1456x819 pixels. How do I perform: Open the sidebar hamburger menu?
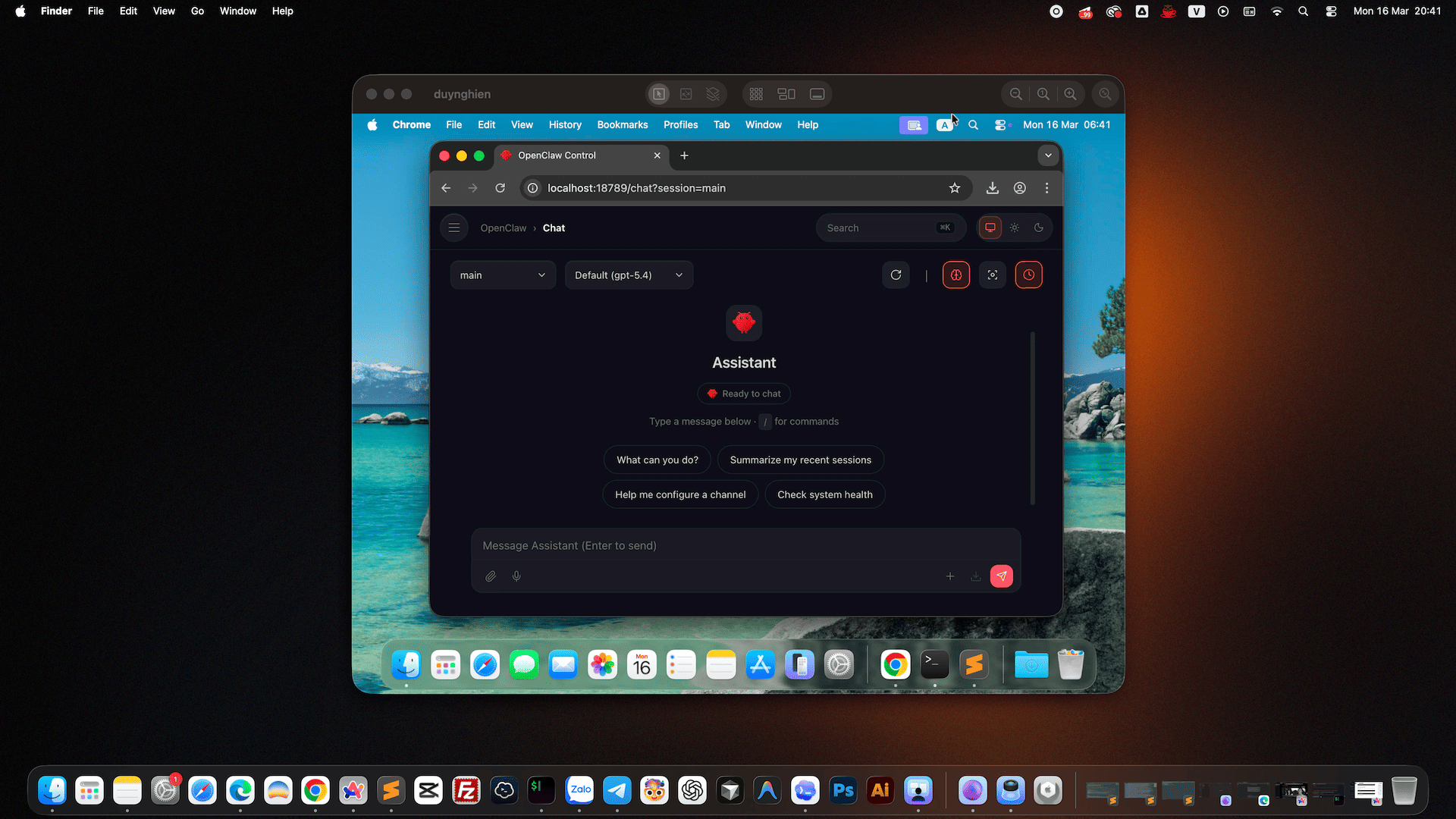point(454,227)
